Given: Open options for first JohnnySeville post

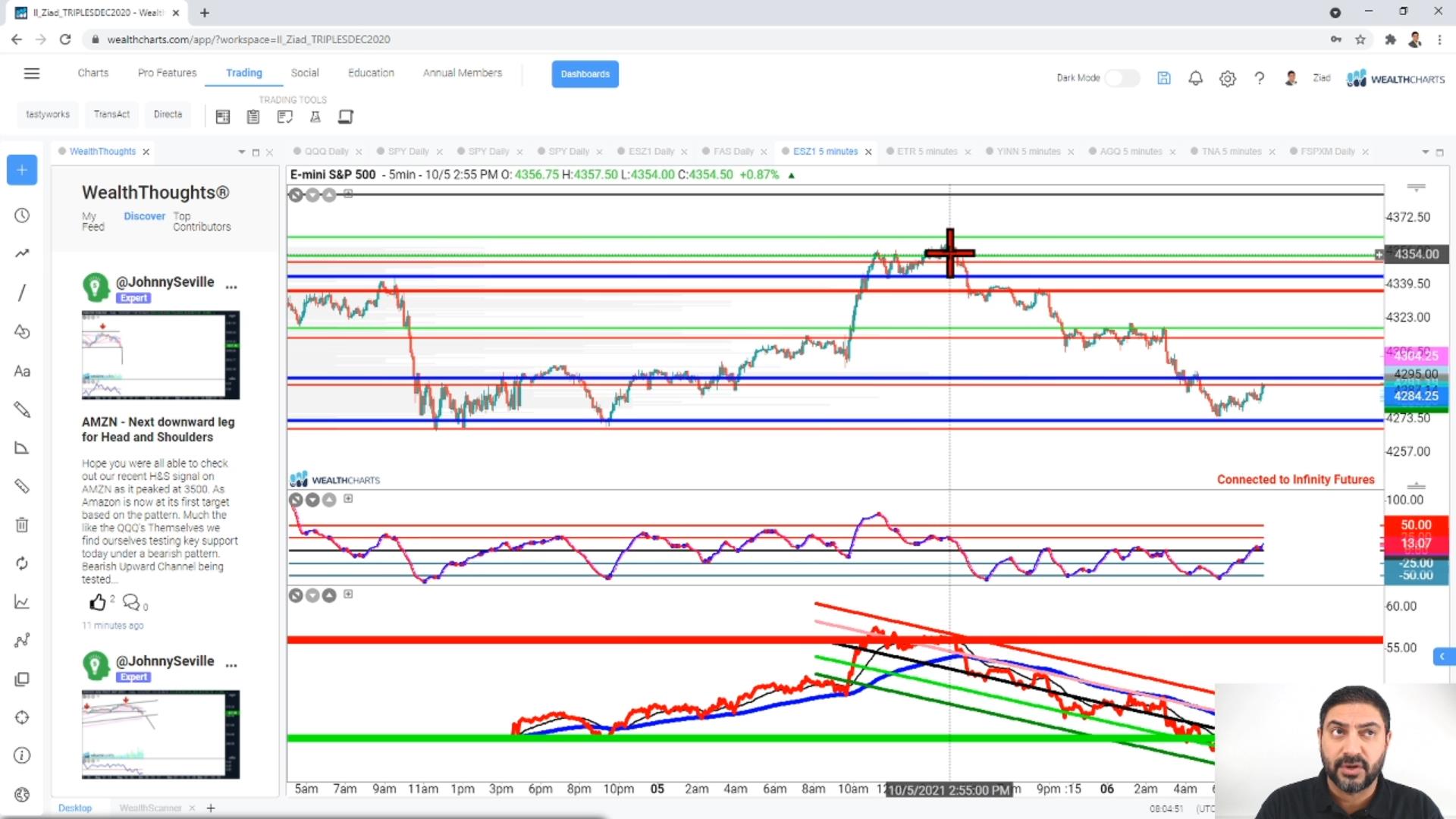Looking at the screenshot, I should pyautogui.click(x=231, y=287).
